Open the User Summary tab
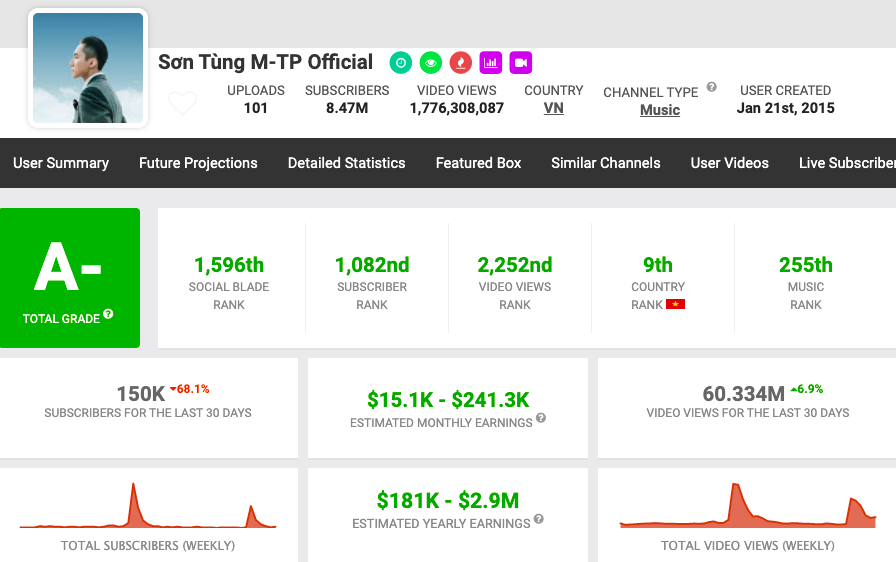Image resolution: width=896 pixels, height=562 pixels. (x=61, y=163)
